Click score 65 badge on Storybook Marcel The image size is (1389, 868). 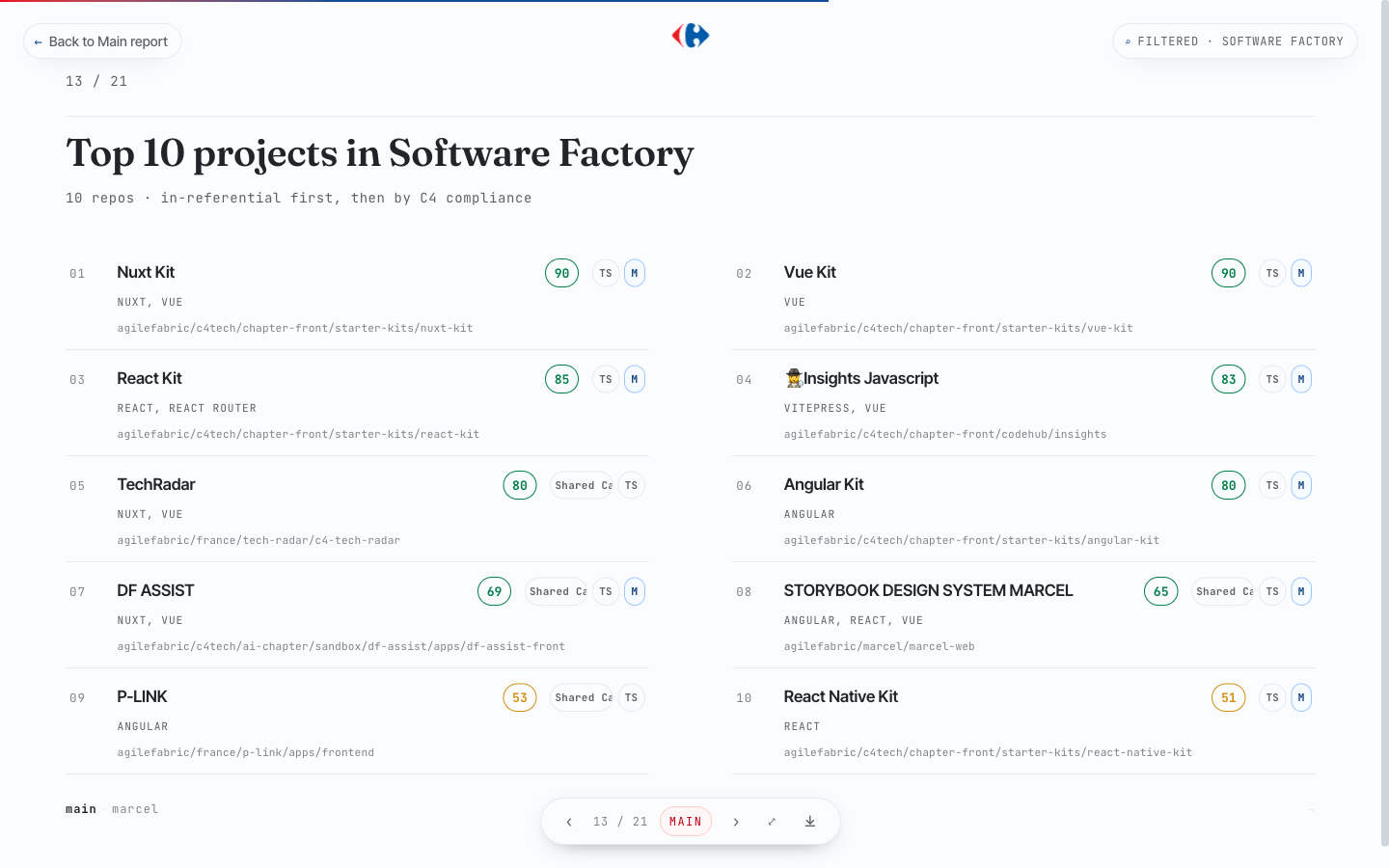tap(1161, 591)
